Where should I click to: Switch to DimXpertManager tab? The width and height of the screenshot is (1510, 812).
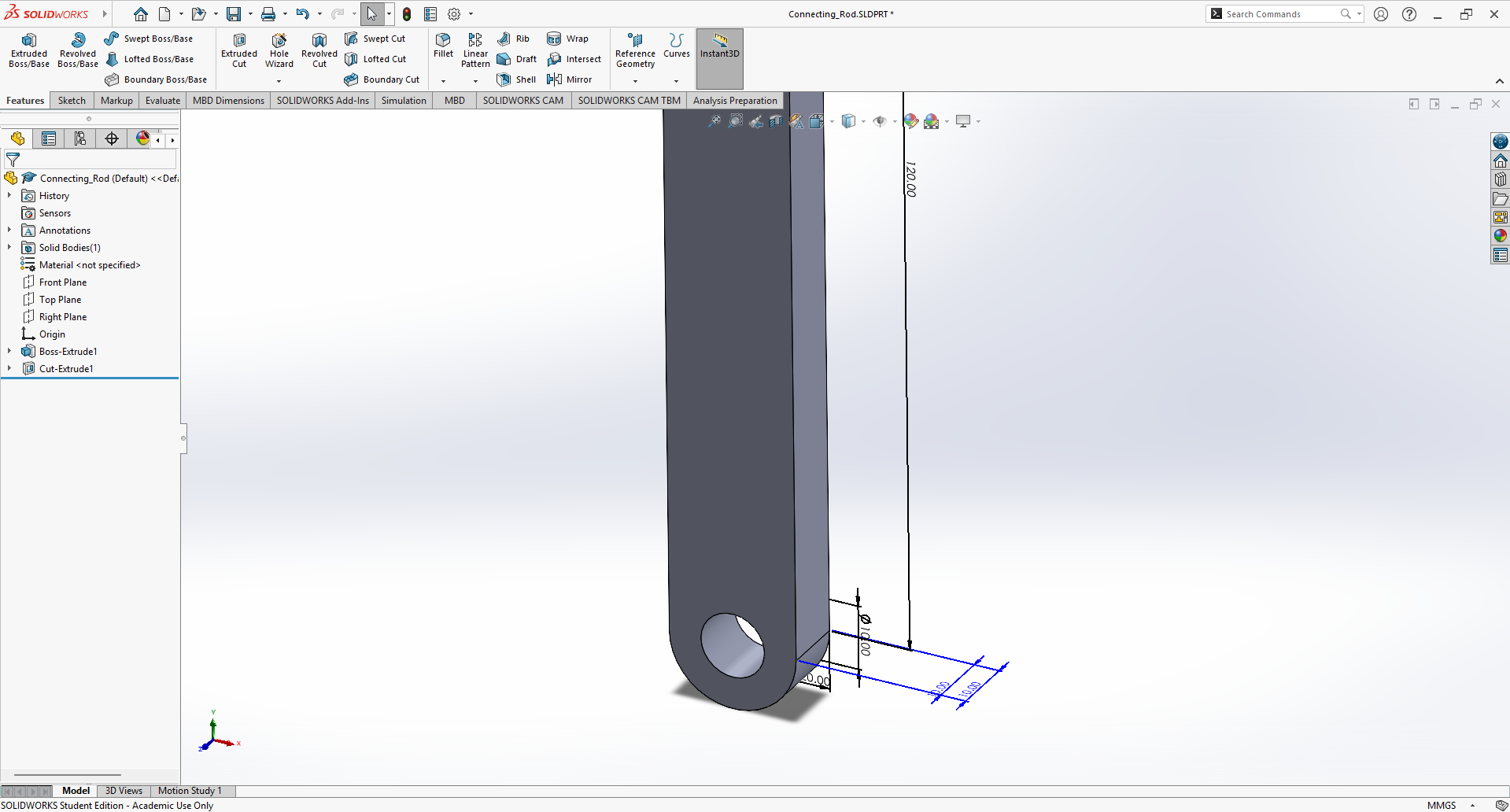click(x=112, y=139)
